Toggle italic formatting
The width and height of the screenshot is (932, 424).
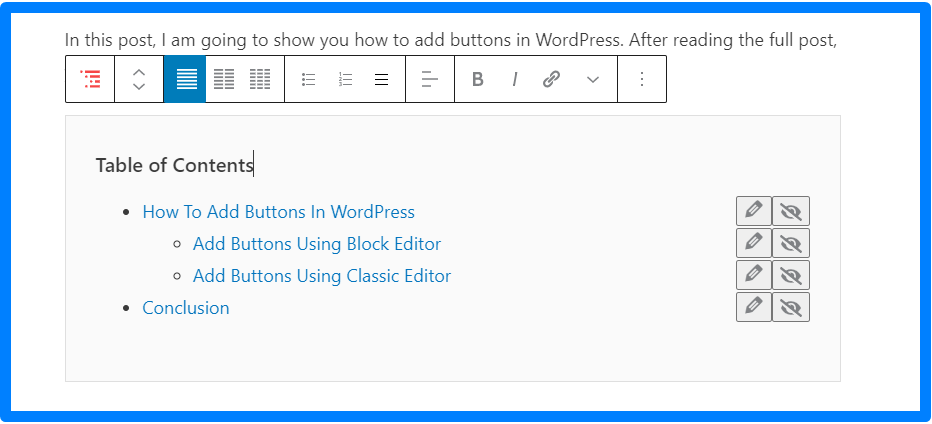(x=515, y=79)
